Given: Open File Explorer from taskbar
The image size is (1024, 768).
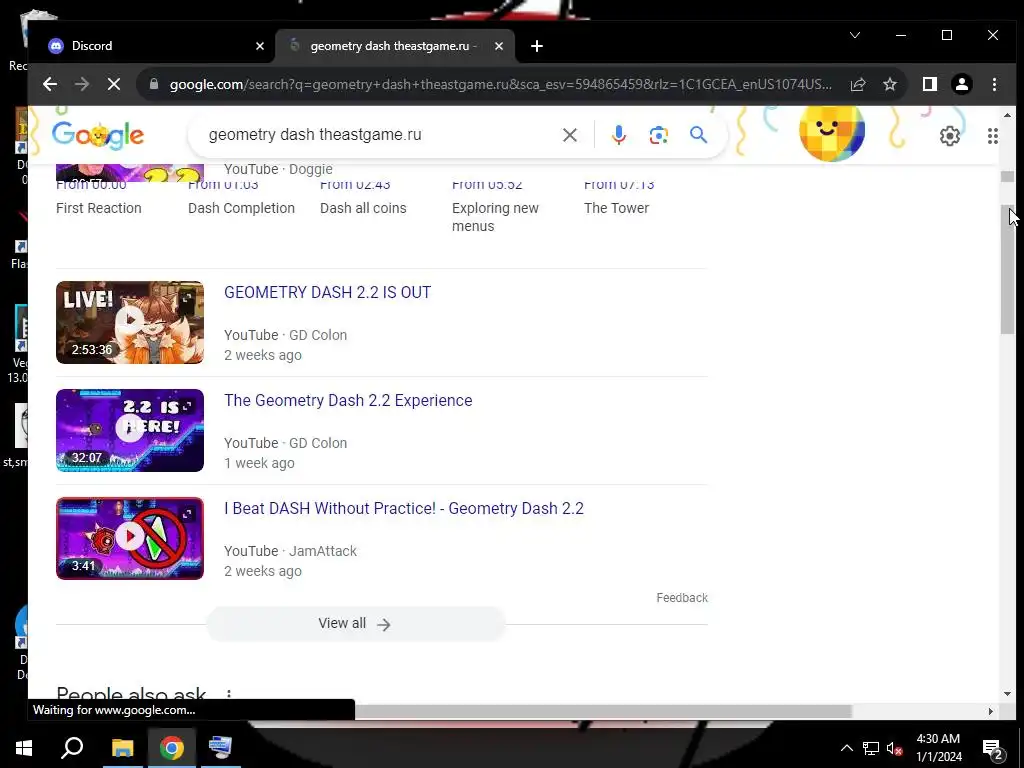Looking at the screenshot, I should [x=122, y=748].
